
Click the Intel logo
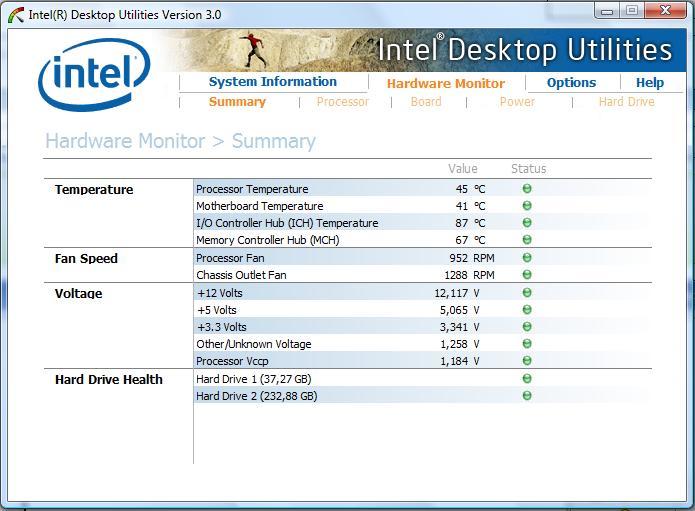coord(94,74)
